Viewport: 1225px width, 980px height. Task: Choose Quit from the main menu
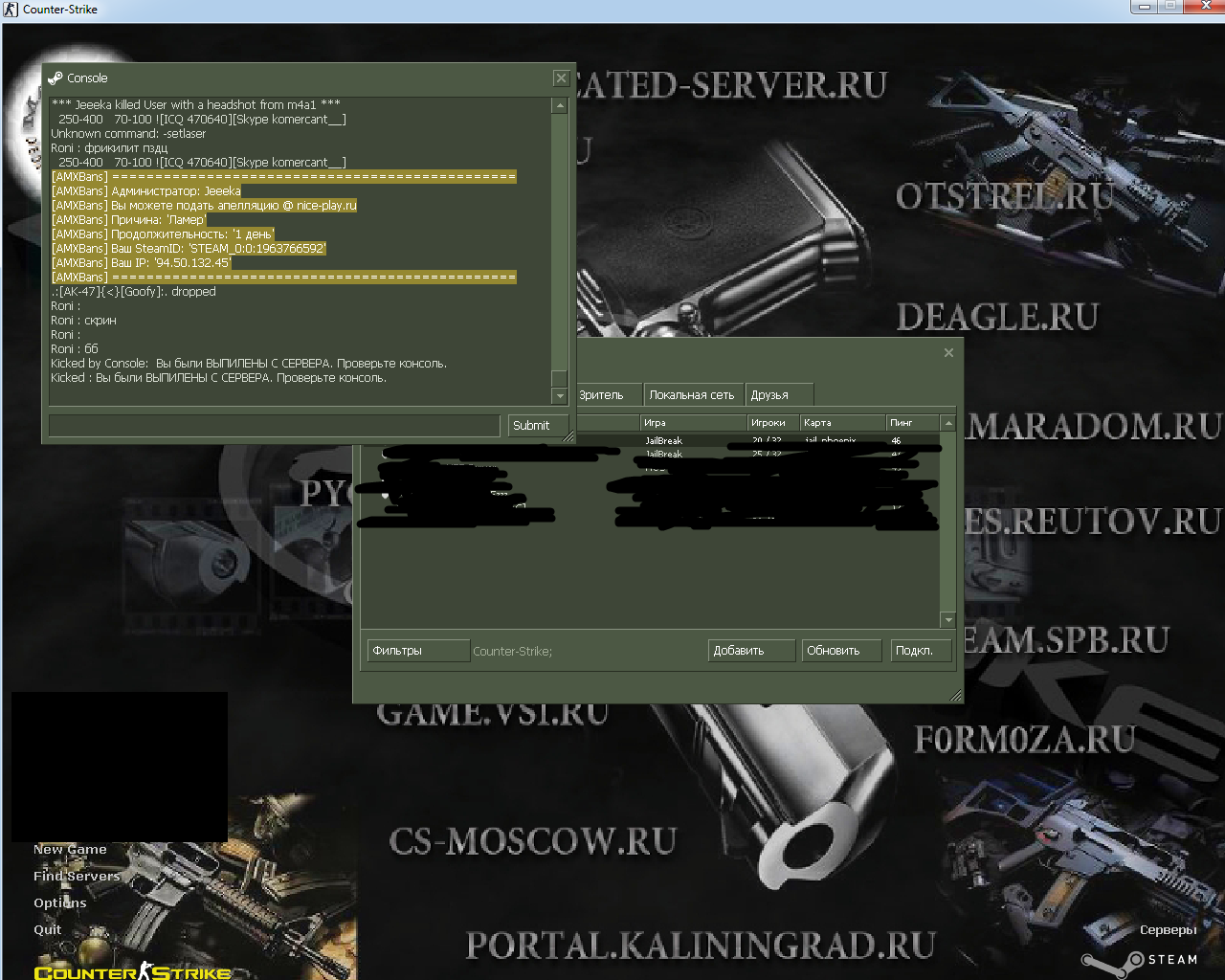(x=48, y=930)
